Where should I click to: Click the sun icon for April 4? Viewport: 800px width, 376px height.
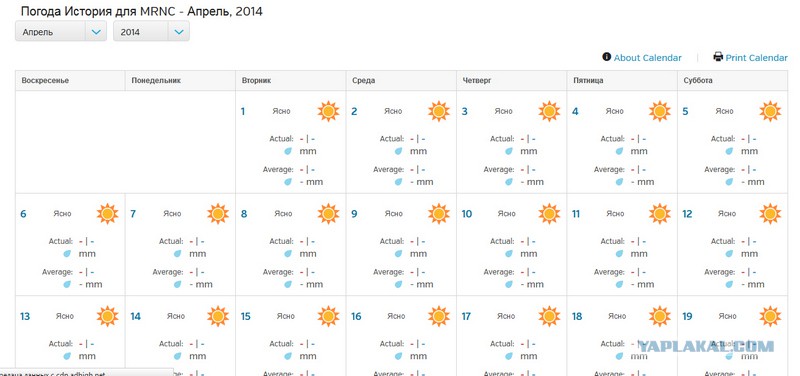click(660, 111)
